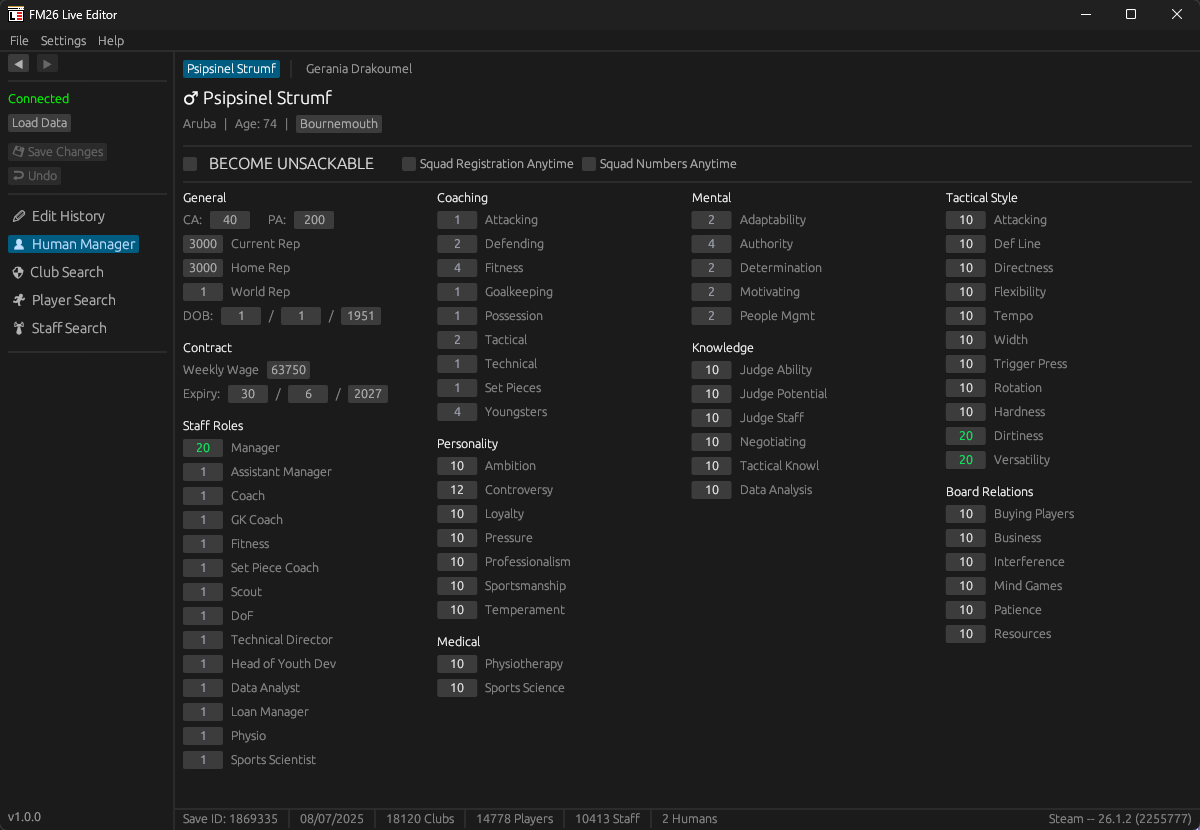1200x830 pixels.
Task: Click the Bournemouth club link
Action: pos(339,124)
